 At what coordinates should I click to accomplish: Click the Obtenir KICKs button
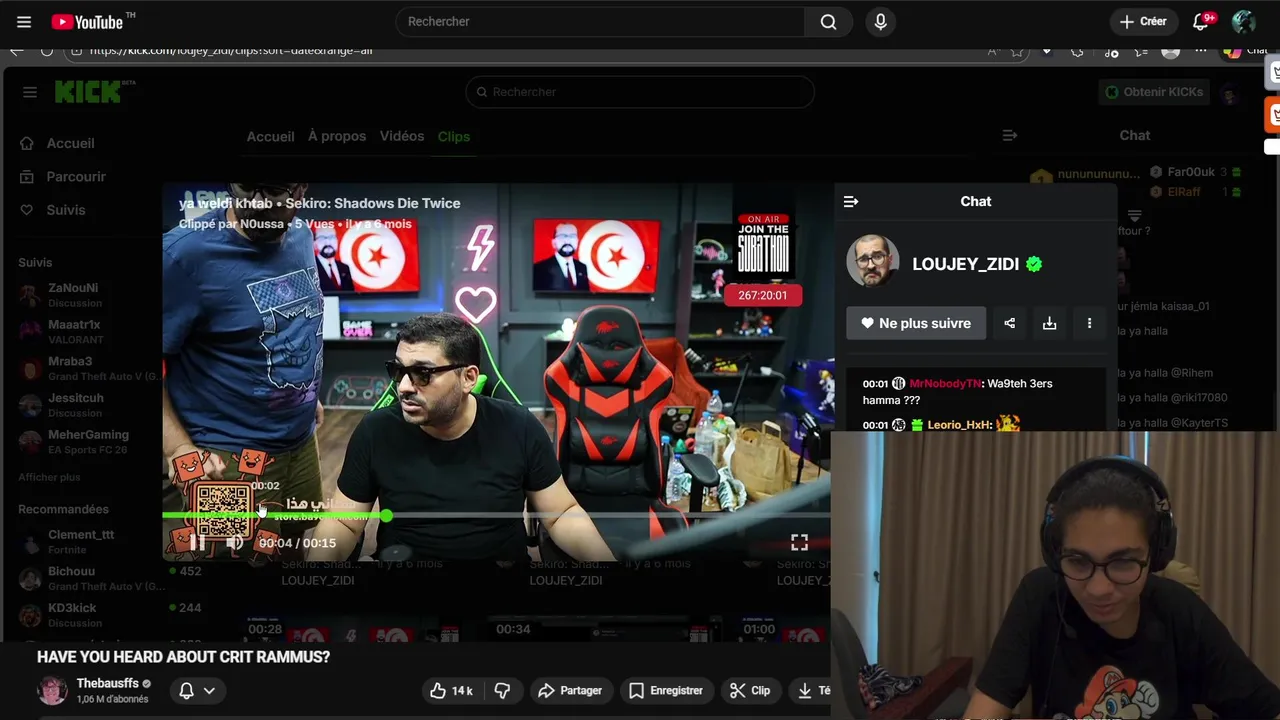1153,92
